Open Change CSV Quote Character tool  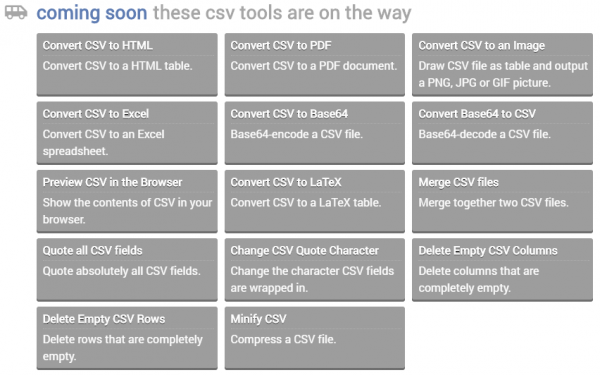[x=315, y=270]
